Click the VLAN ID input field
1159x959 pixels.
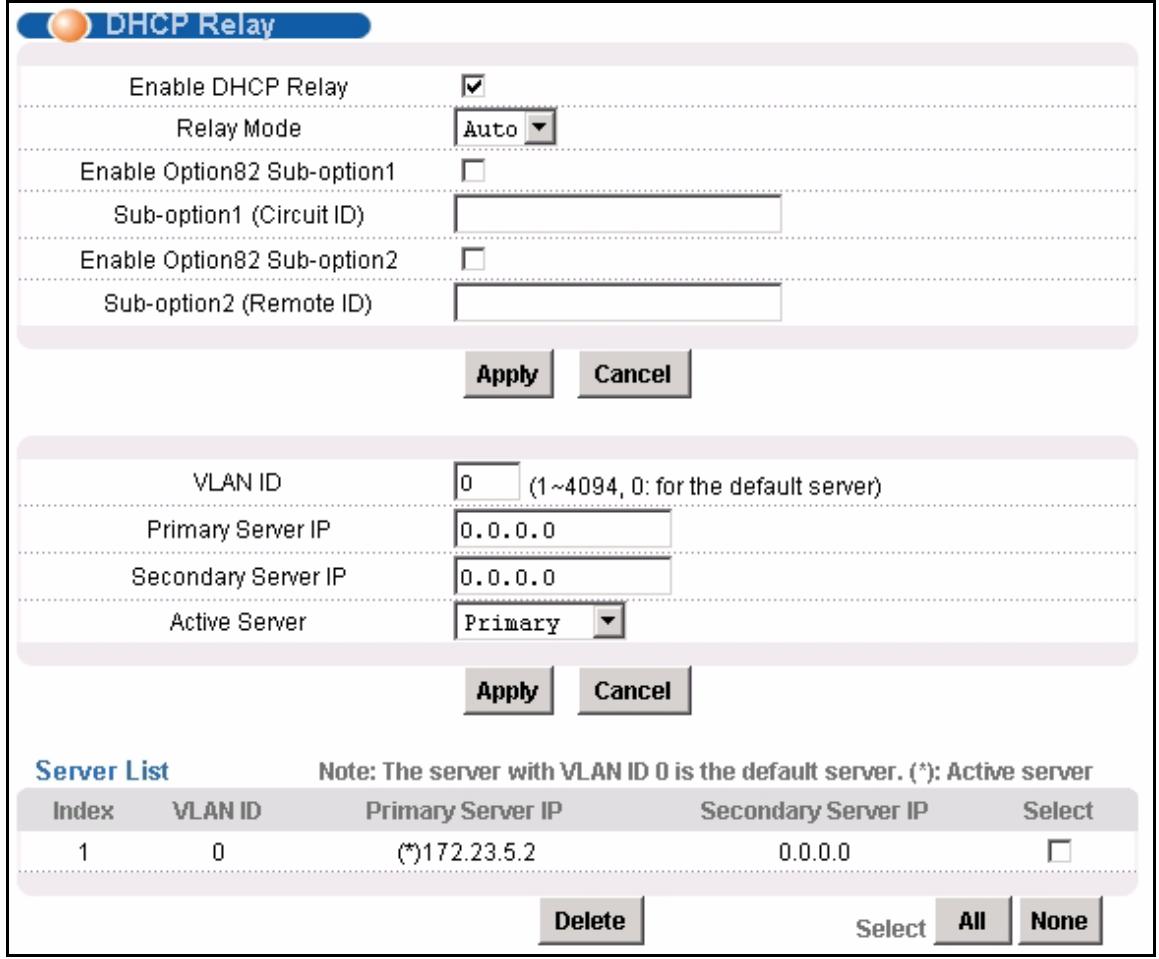487,483
